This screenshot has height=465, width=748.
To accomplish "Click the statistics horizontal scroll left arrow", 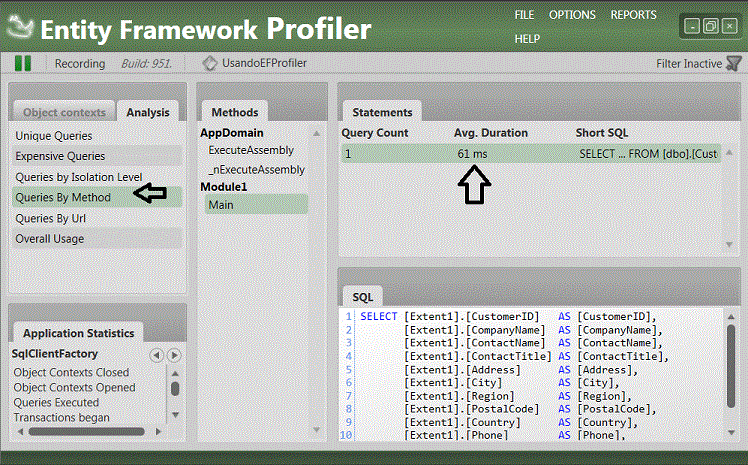I will click(20, 432).
